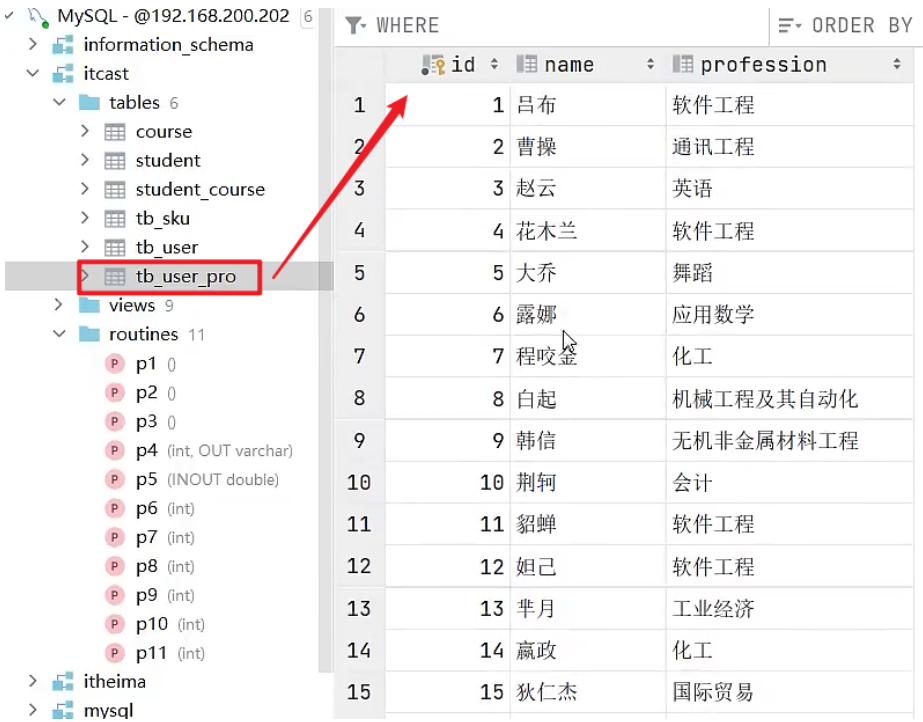
Task: Sort by the id column arrows
Action: coord(494,64)
